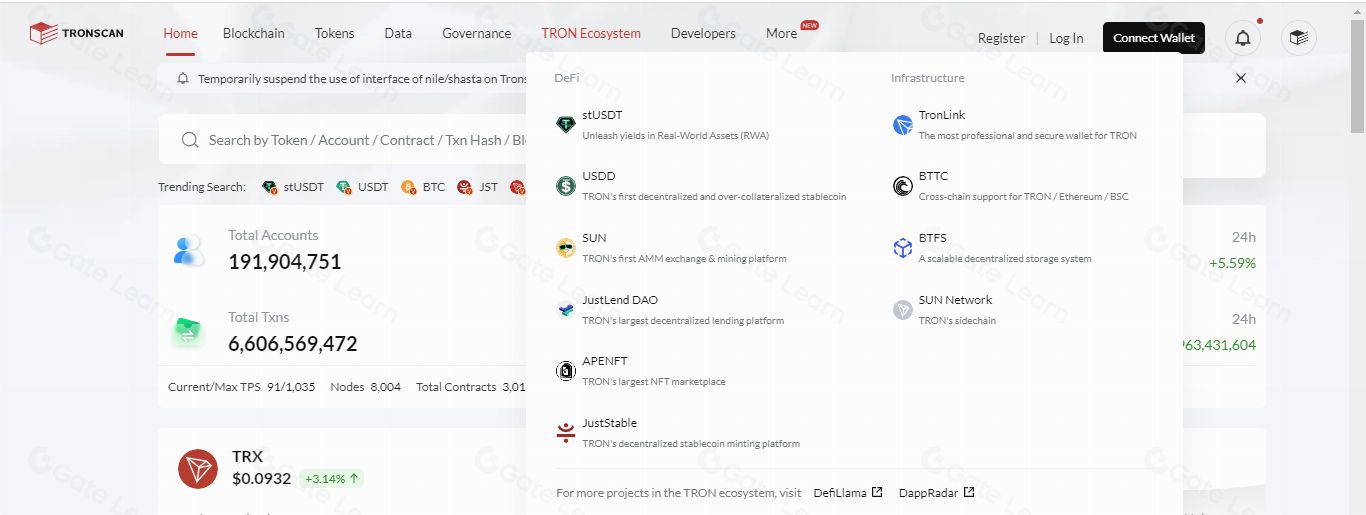1366x515 pixels.
Task: Open the APENFT marketplace icon
Action: 566,371
